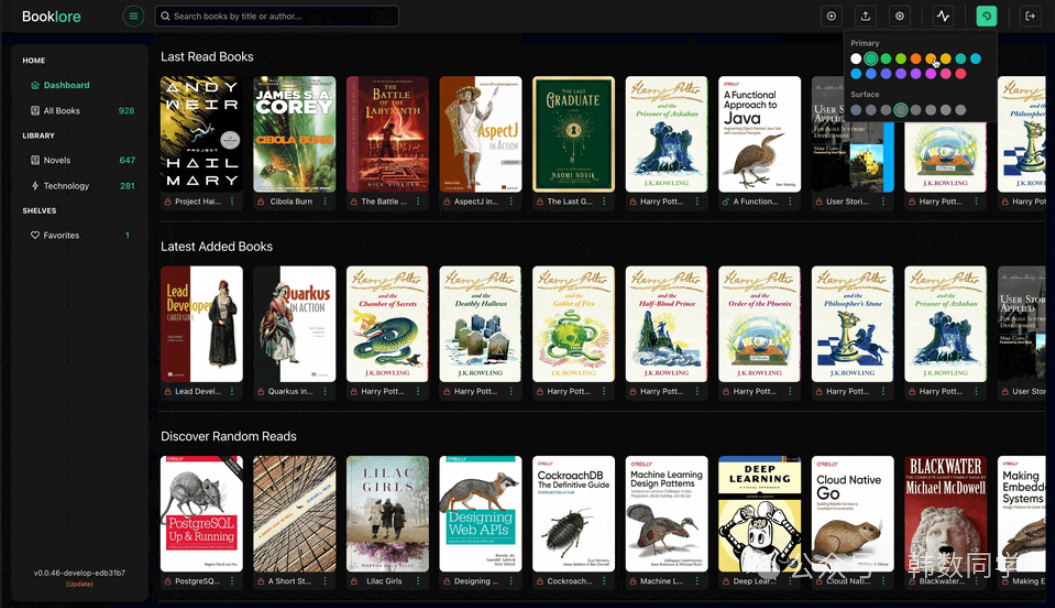Screen dimensions: 1055x608
Task: Open the three-dot menu for Project Hai...
Action: (x=232, y=201)
